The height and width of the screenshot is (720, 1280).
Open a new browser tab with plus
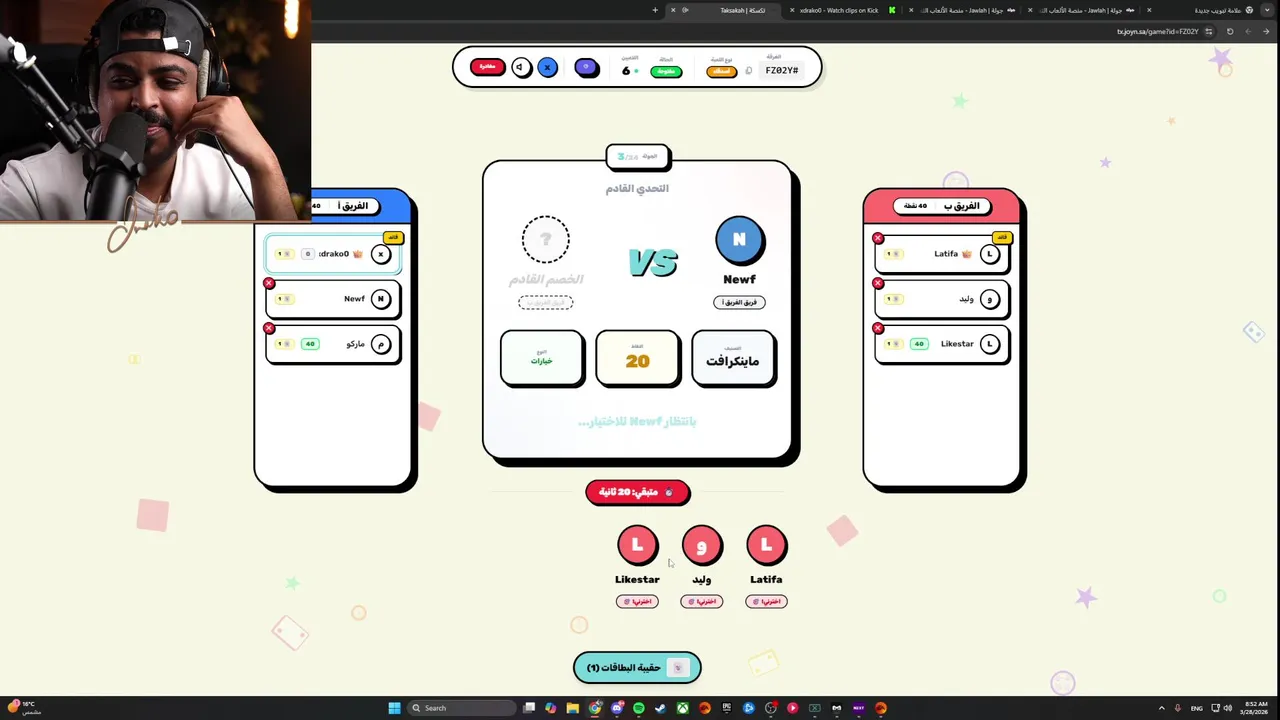coord(655,10)
